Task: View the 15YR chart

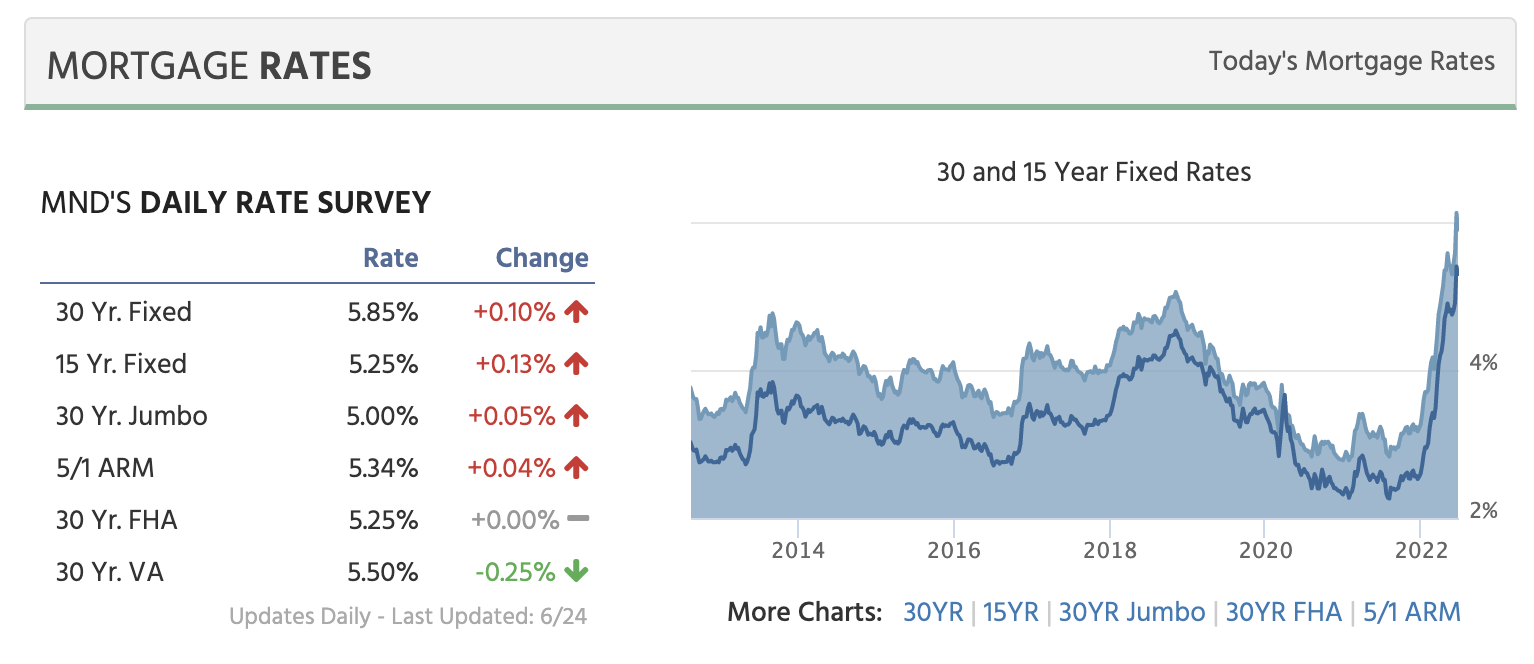Action: click(x=1010, y=612)
